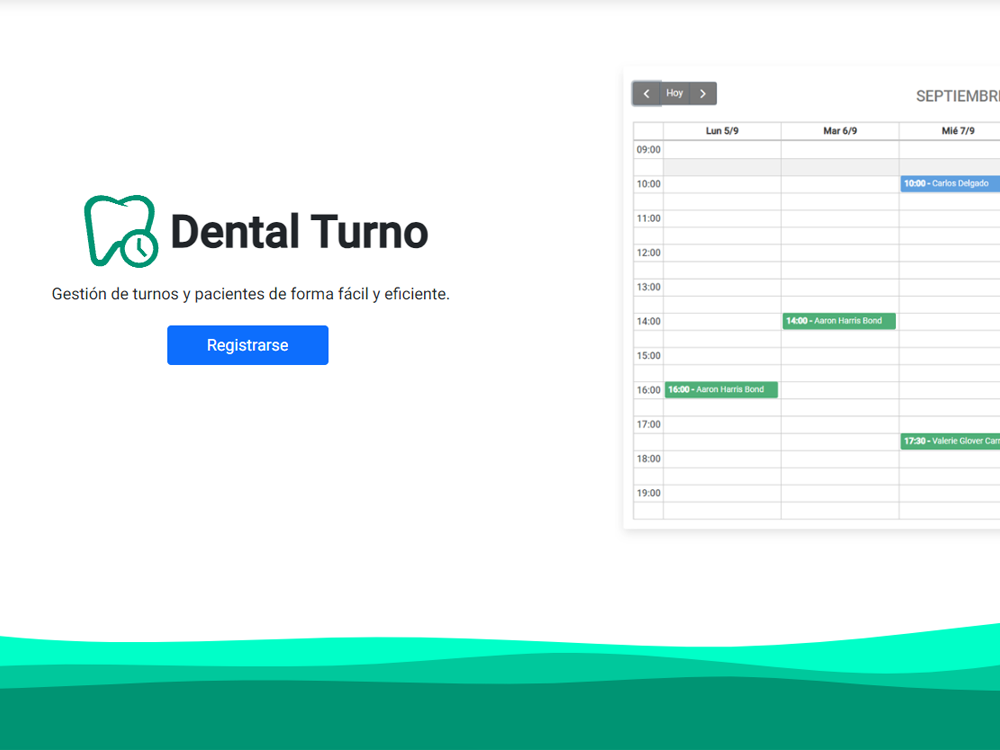Click the Registrarse button

(x=247, y=345)
